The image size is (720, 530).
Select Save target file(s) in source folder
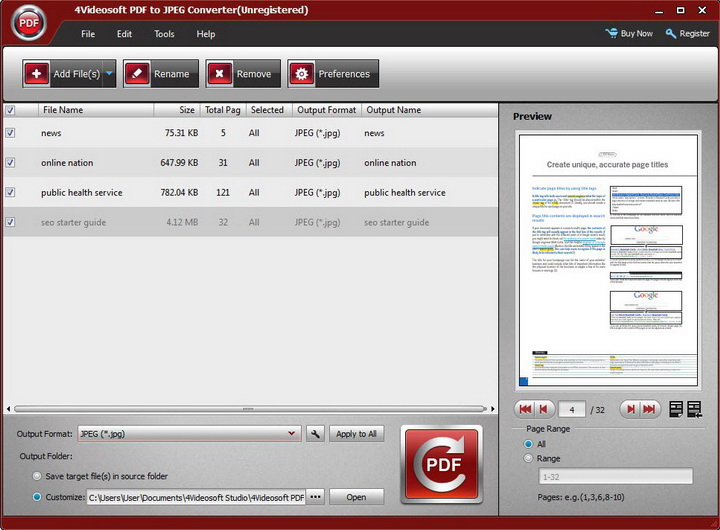[37, 476]
